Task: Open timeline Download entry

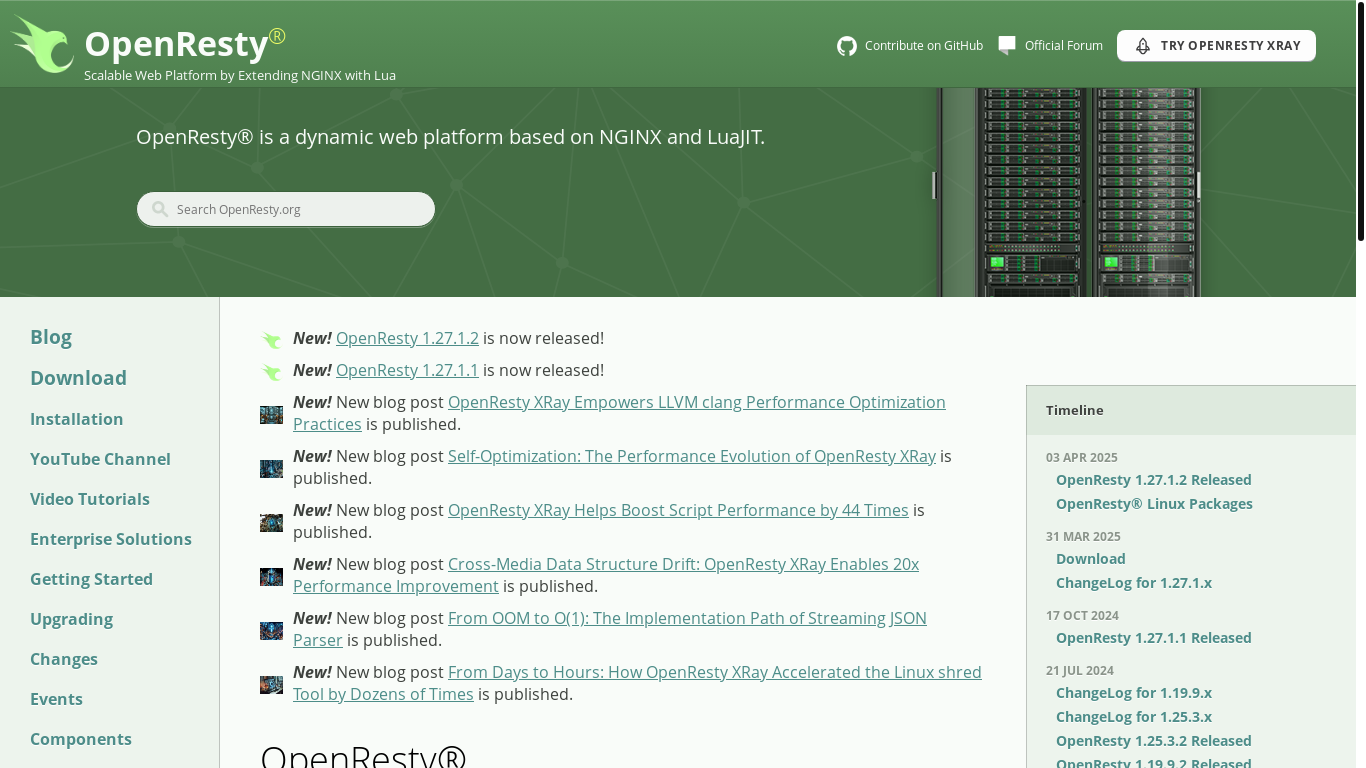Action: coord(1090,559)
